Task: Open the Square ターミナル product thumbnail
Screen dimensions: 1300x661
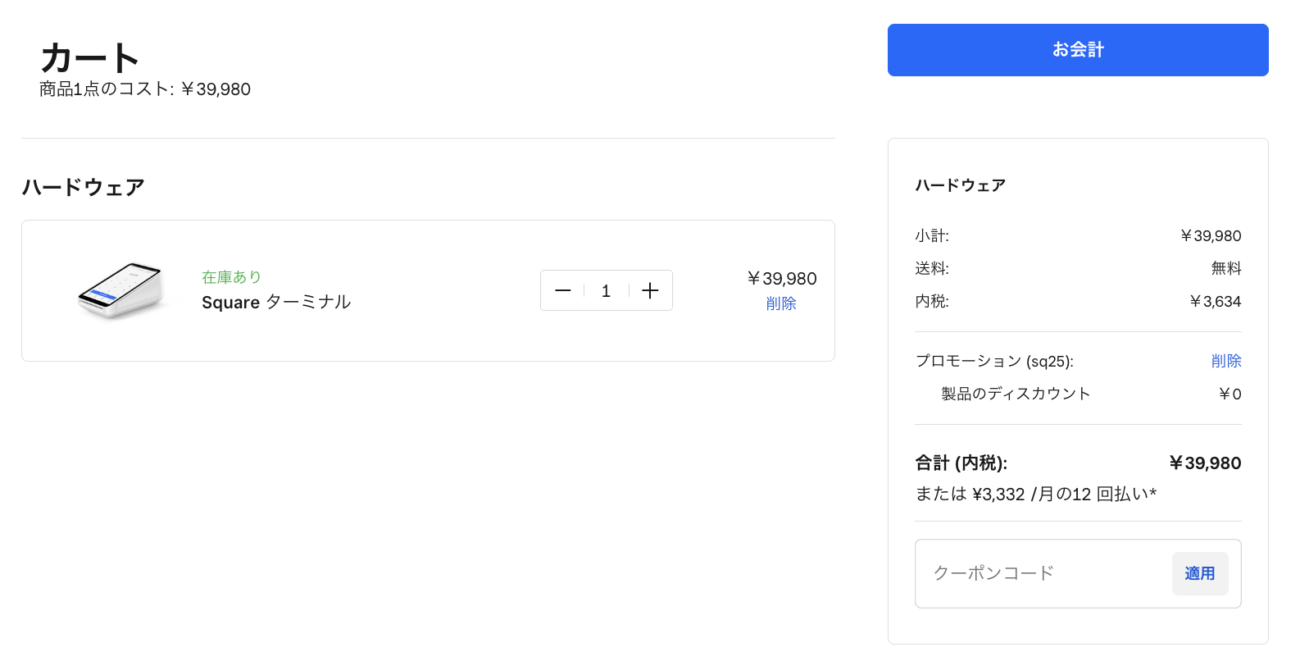Action: (120, 291)
